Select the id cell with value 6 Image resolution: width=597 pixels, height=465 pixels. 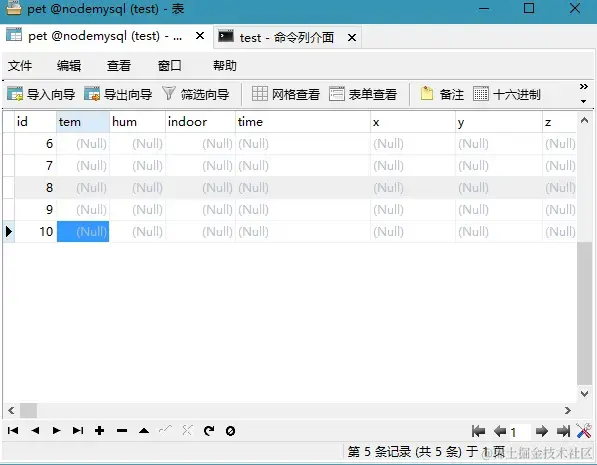[x=35, y=144]
